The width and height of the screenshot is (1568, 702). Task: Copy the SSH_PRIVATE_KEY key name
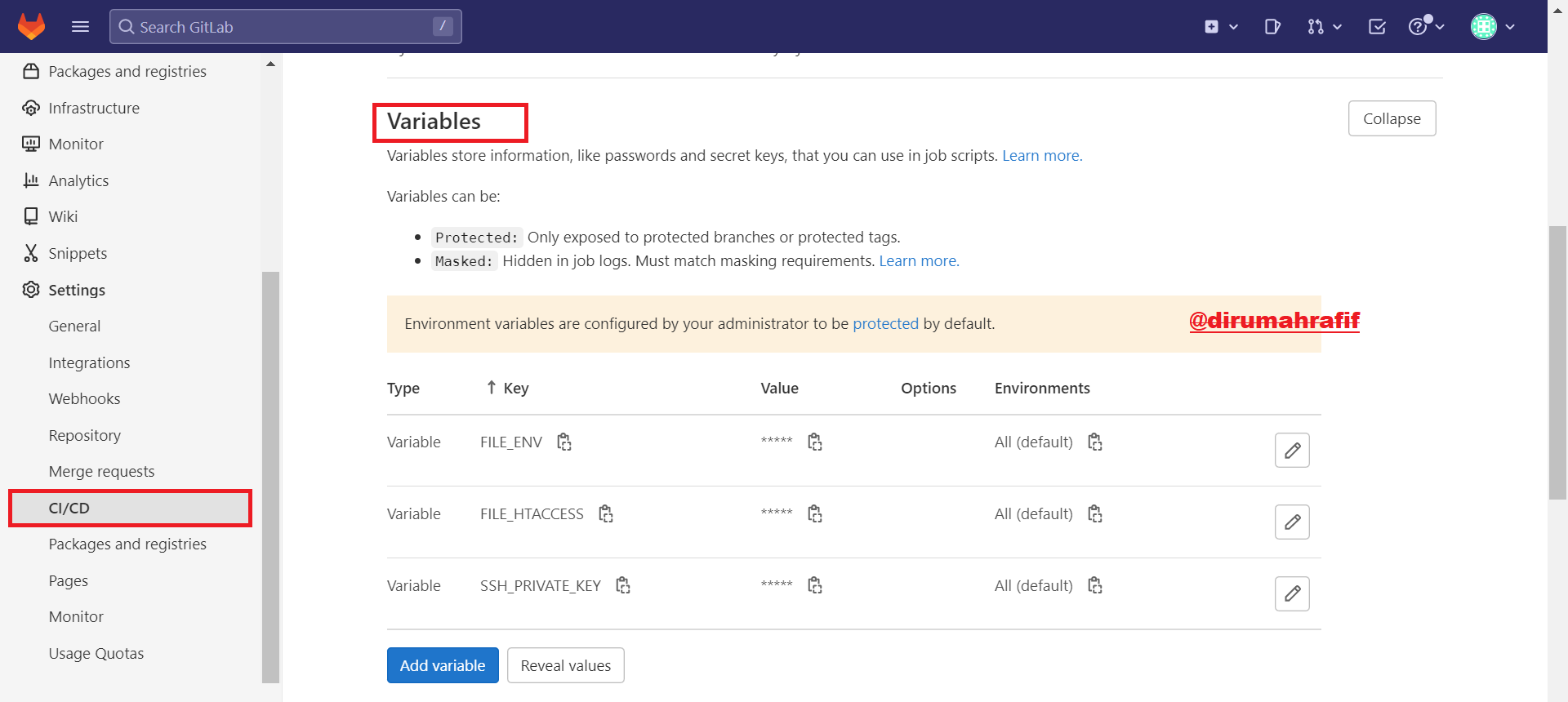pyautogui.click(x=623, y=585)
